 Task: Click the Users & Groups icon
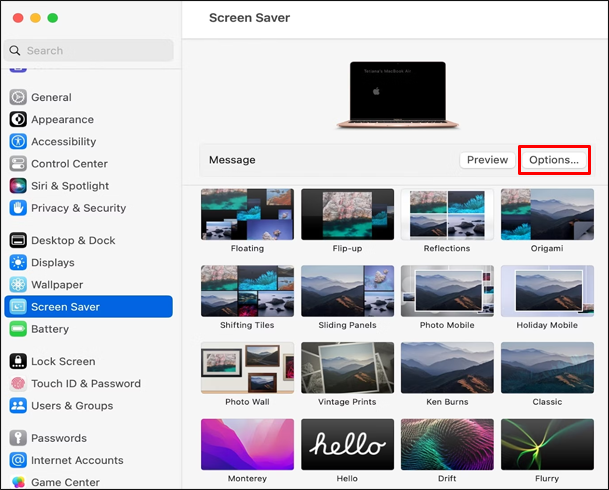(18, 405)
